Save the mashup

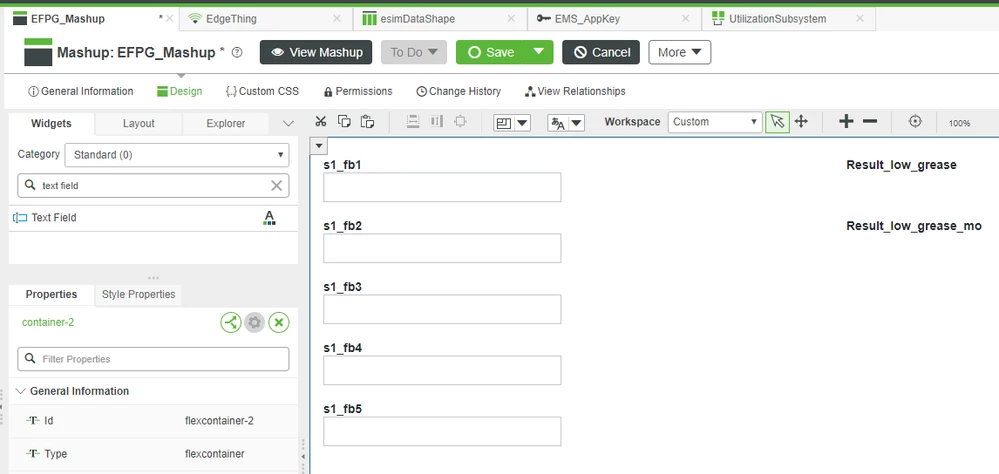pos(489,52)
